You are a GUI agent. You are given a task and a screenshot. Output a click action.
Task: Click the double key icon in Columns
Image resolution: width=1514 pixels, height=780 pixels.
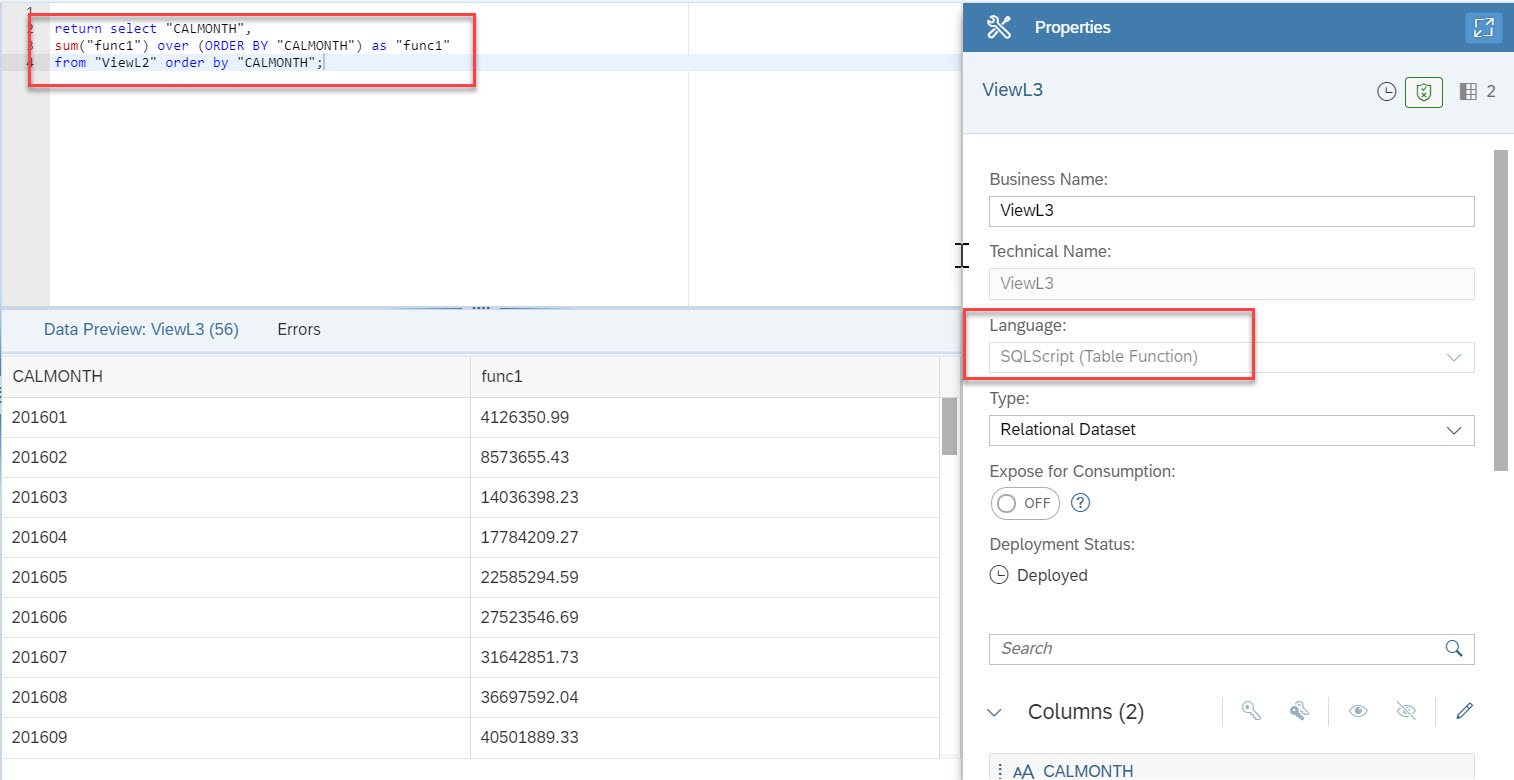point(1299,711)
